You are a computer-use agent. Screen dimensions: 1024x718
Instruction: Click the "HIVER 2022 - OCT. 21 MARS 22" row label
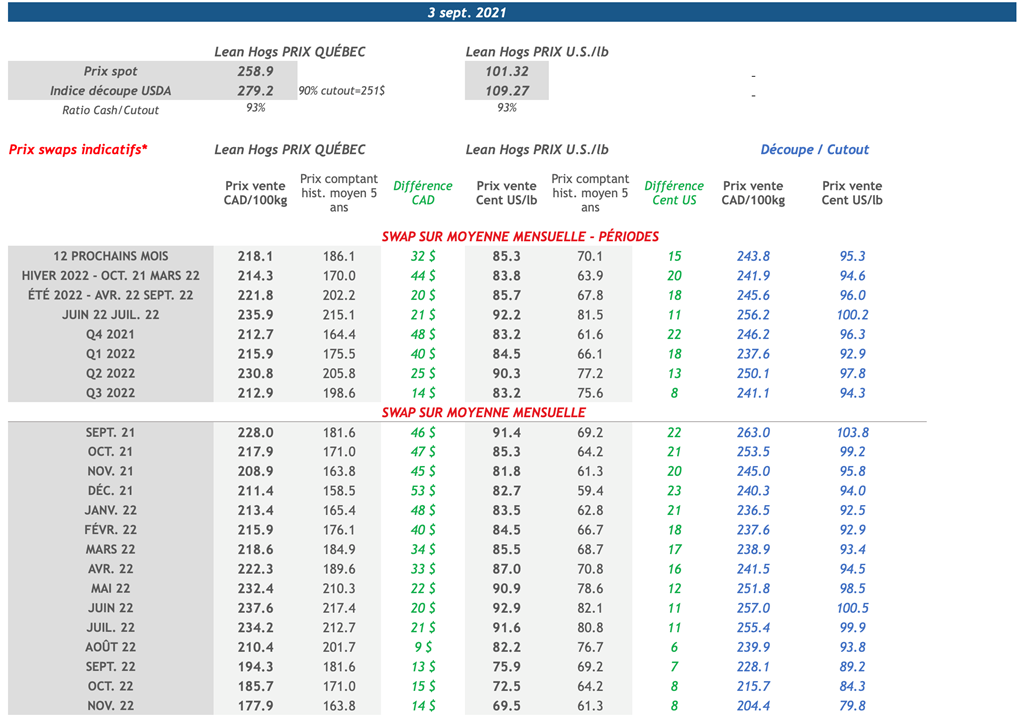coord(111,276)
